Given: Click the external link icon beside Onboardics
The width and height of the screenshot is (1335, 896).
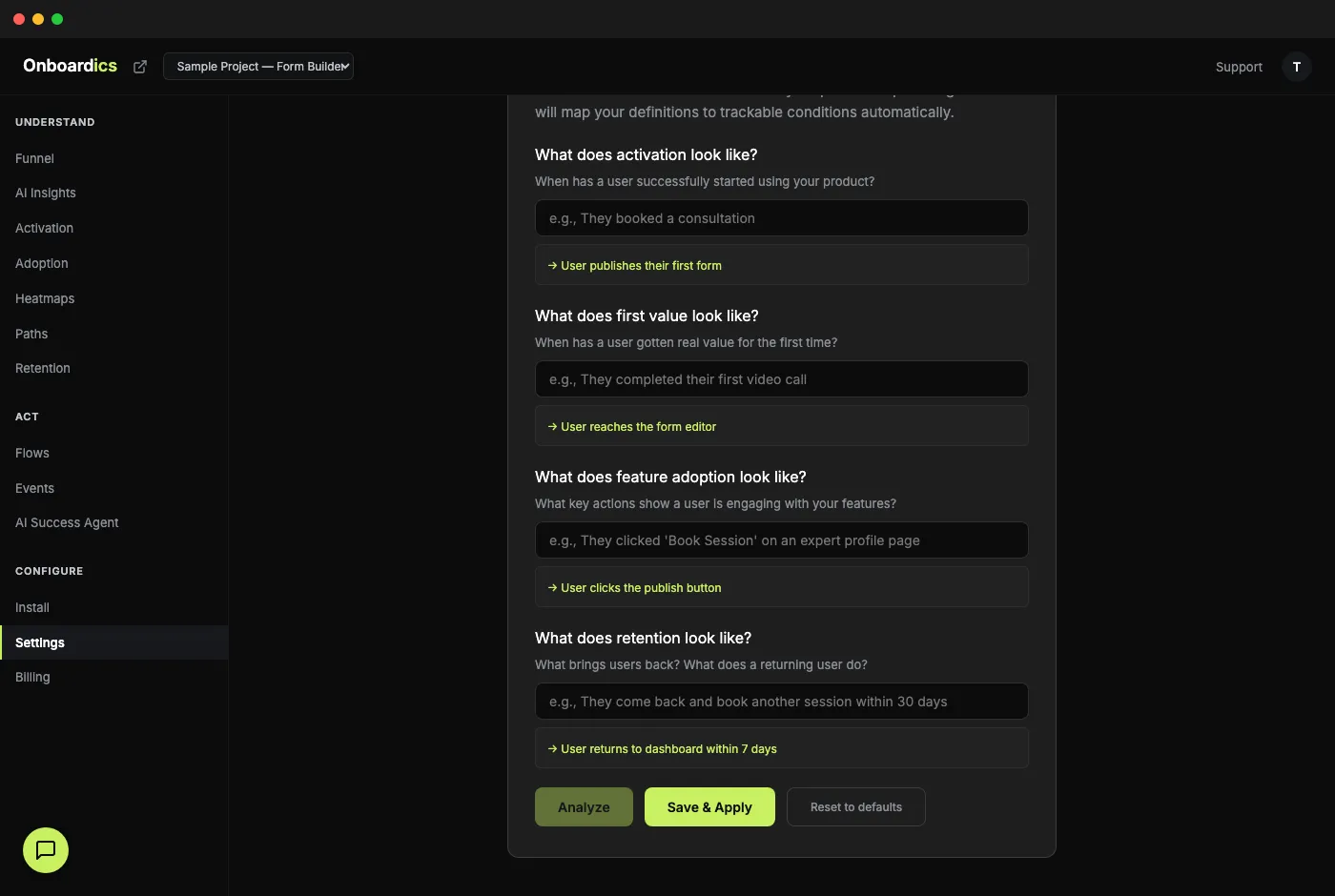Looking at the screenshot, I should [140, 67].
